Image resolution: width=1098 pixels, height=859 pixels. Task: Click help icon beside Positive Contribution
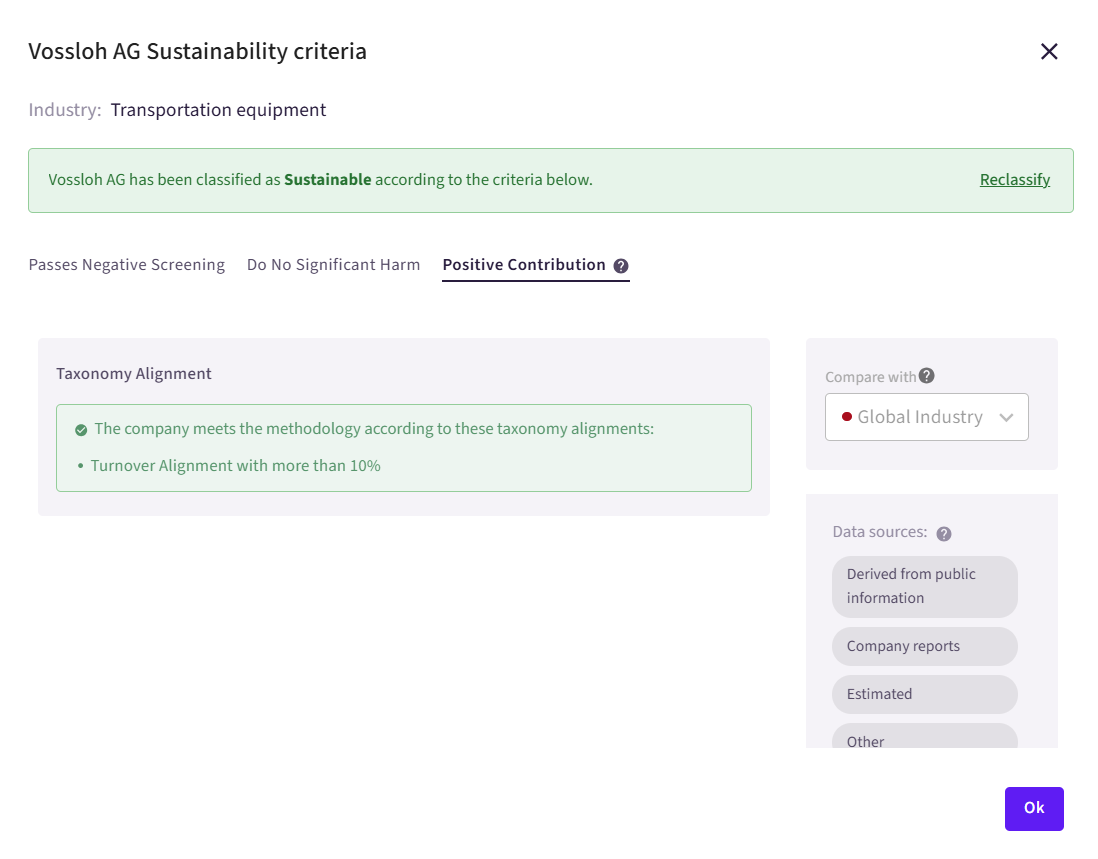(x=620, y=266)
